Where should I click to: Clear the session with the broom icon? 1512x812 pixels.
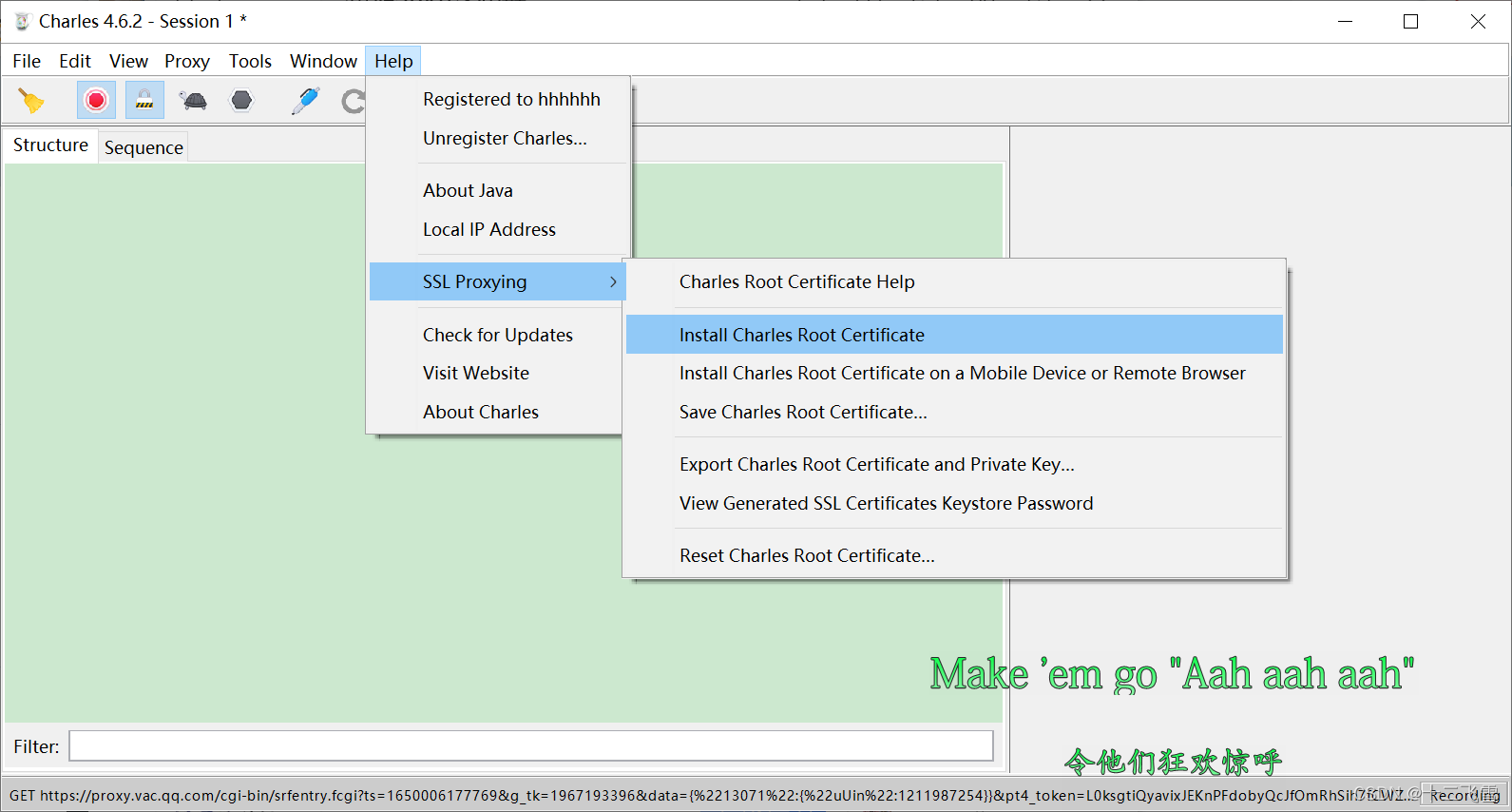(31, 100)
